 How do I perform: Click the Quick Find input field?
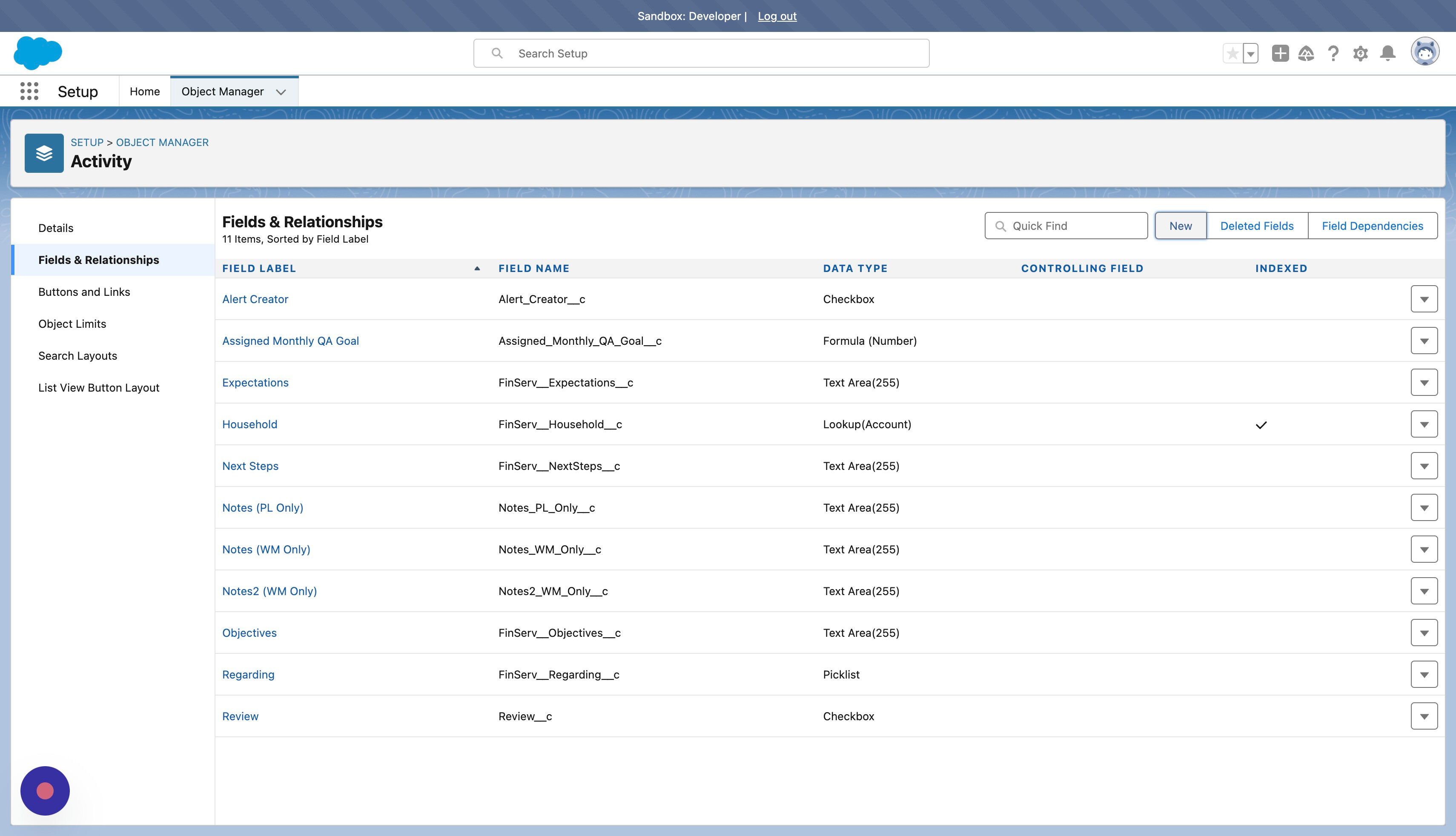tap(1066, 226)
